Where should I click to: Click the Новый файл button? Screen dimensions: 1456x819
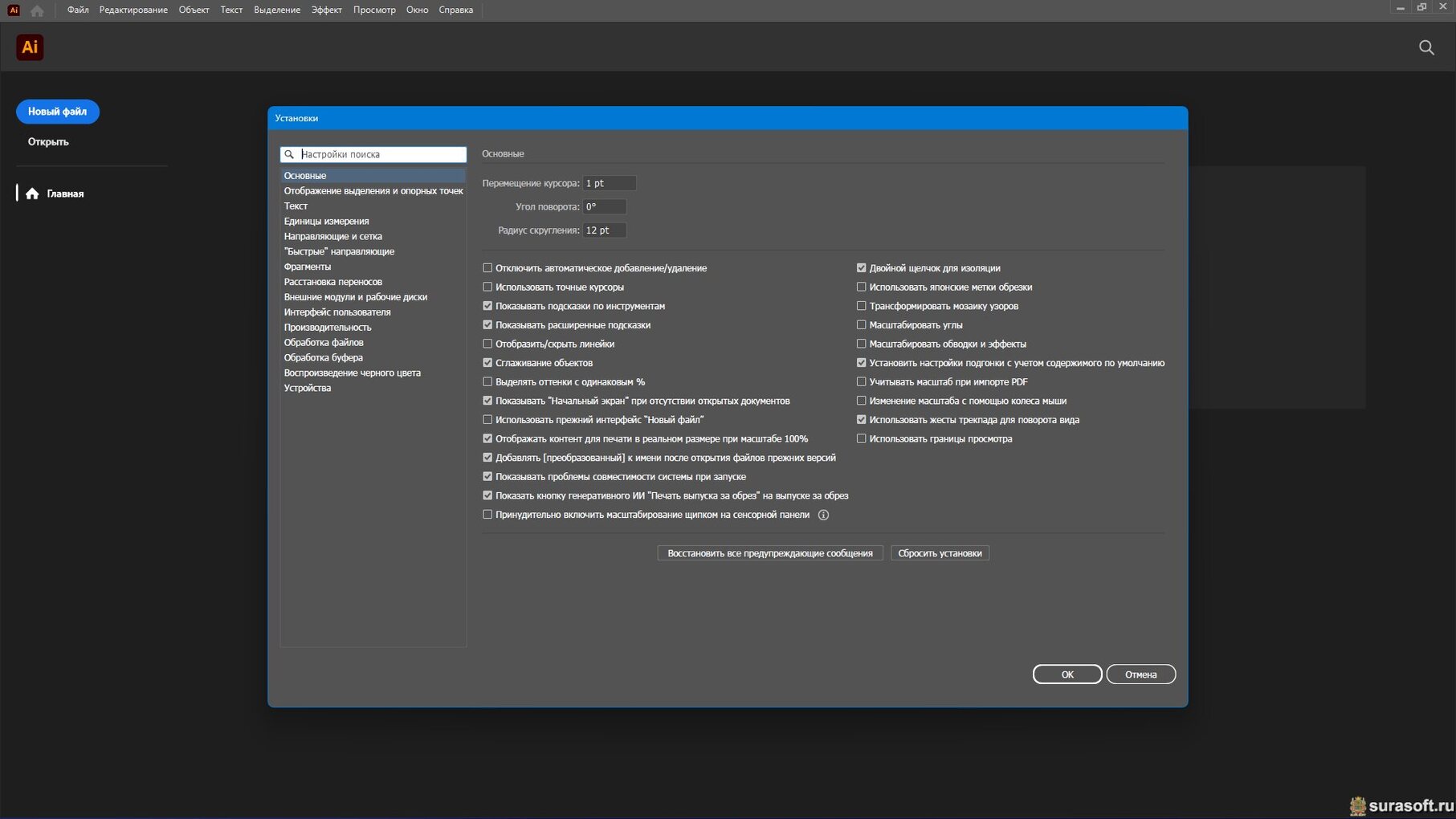point(57,112)
